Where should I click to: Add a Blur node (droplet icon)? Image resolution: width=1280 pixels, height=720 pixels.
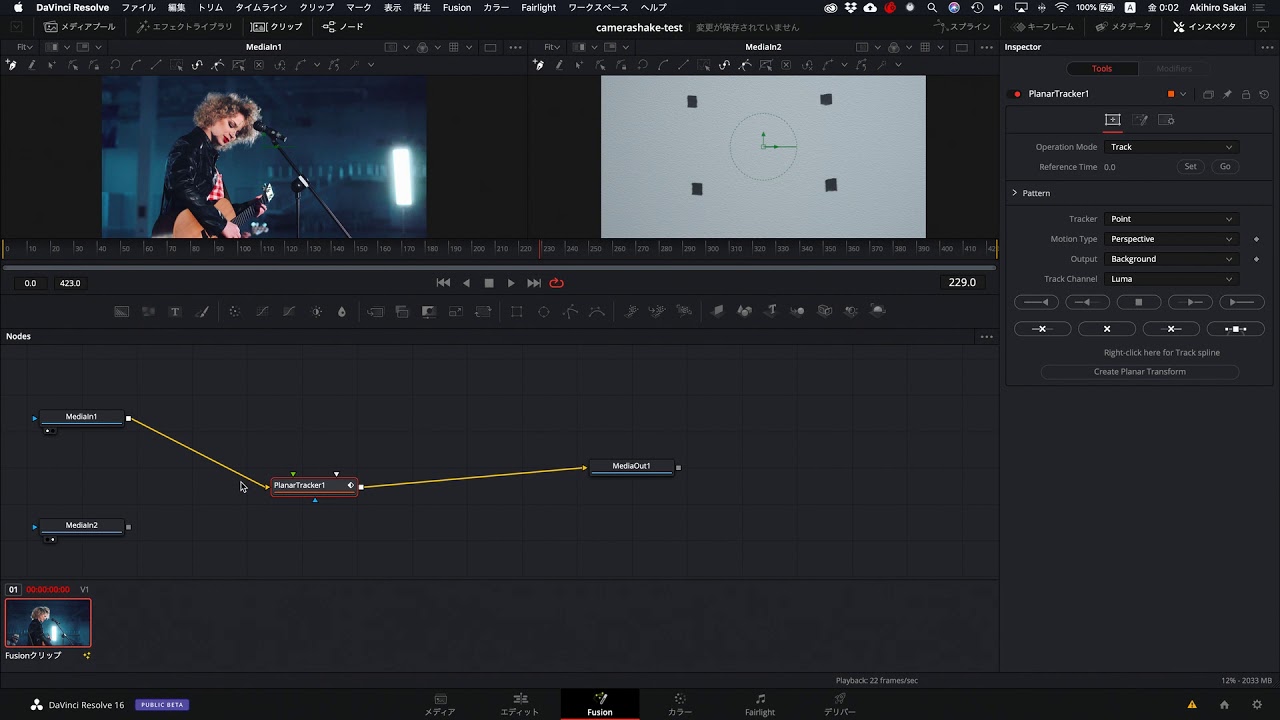342,311
